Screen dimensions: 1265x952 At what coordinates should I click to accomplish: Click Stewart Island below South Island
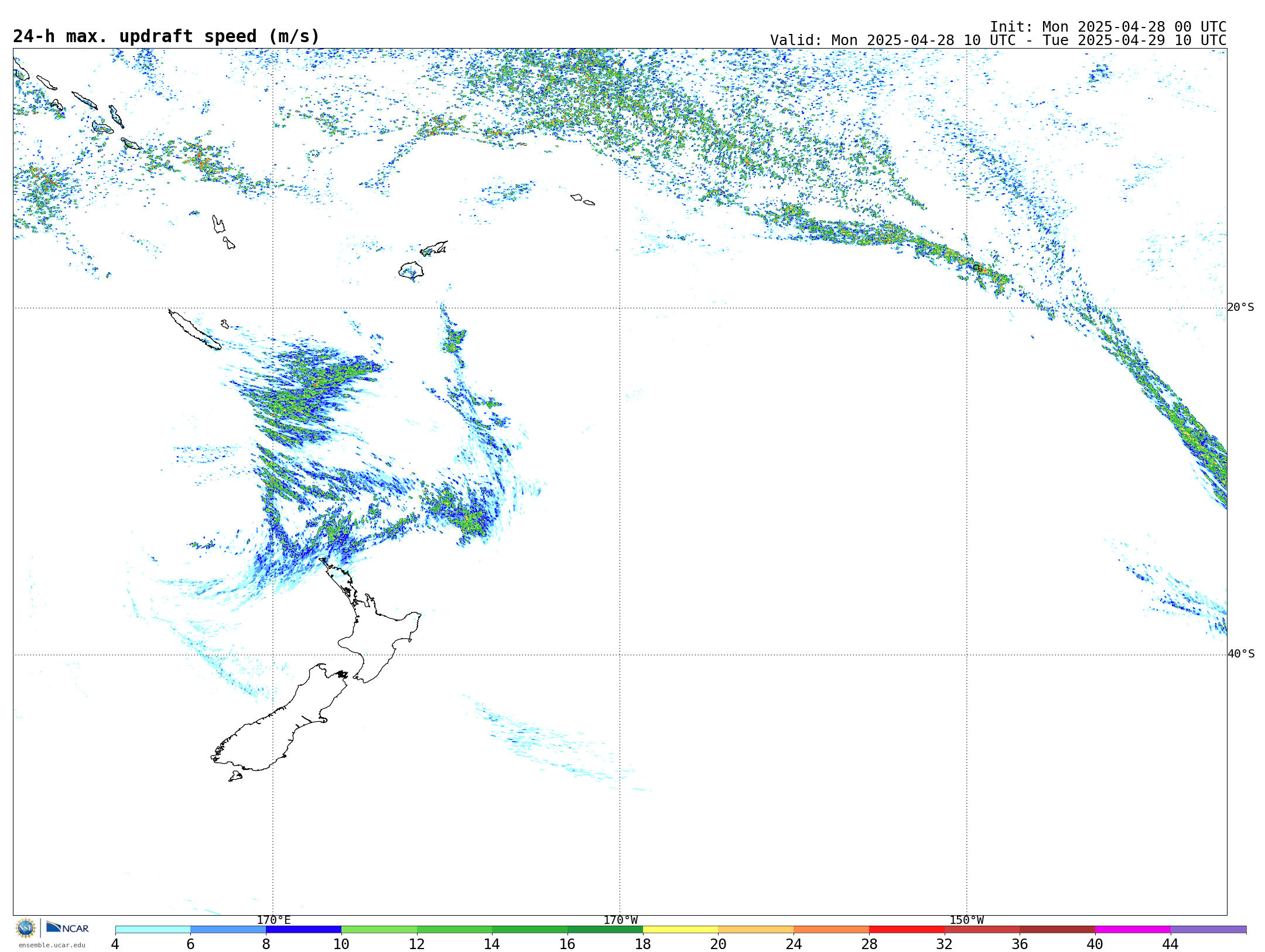pos(235,776)
